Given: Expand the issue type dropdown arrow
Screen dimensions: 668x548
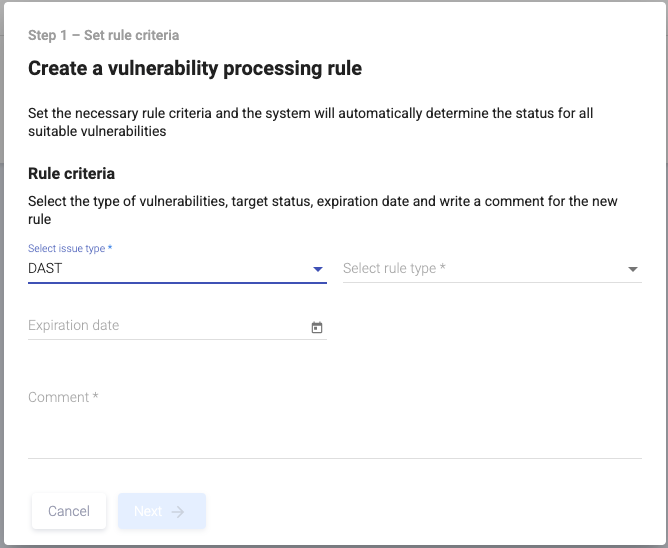Looking at the screenshot, I should [318, 269].
